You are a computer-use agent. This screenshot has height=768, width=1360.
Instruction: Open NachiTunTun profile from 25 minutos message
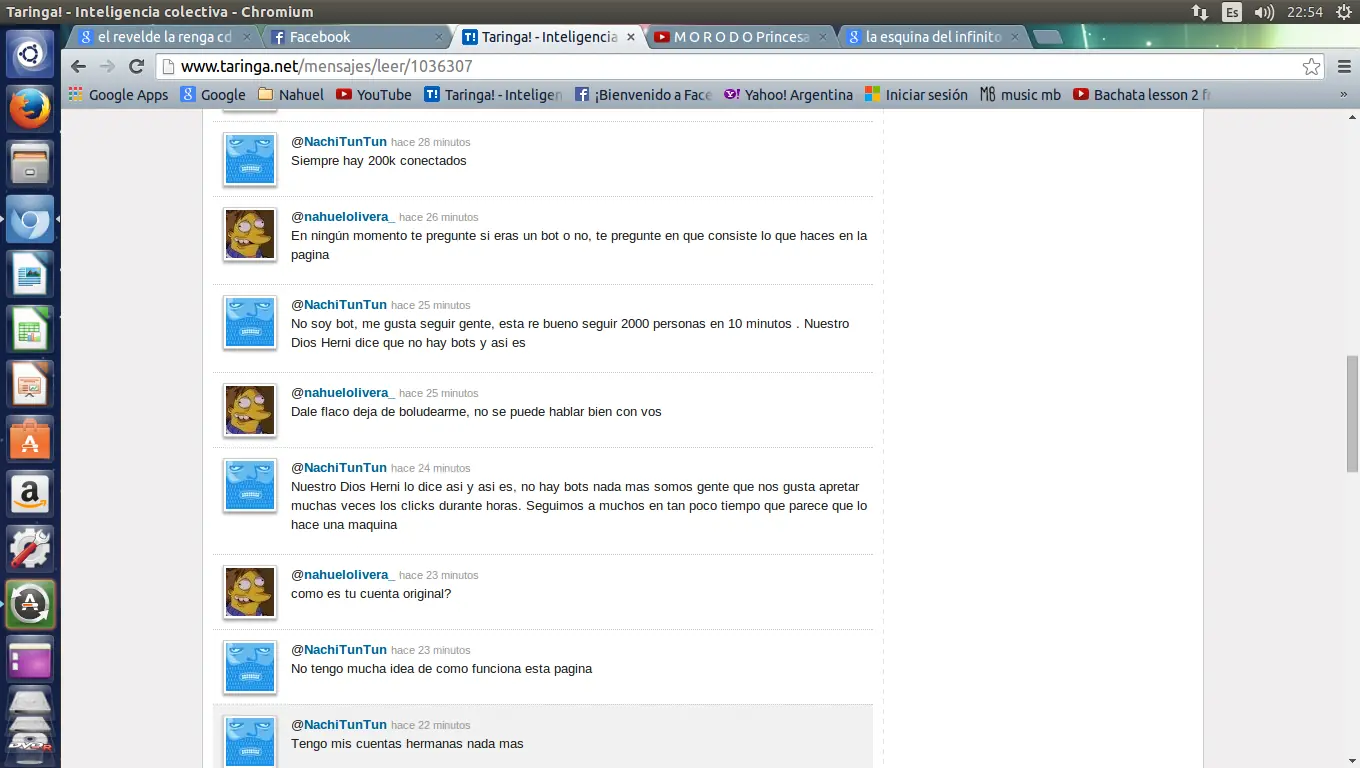(345, 305)
